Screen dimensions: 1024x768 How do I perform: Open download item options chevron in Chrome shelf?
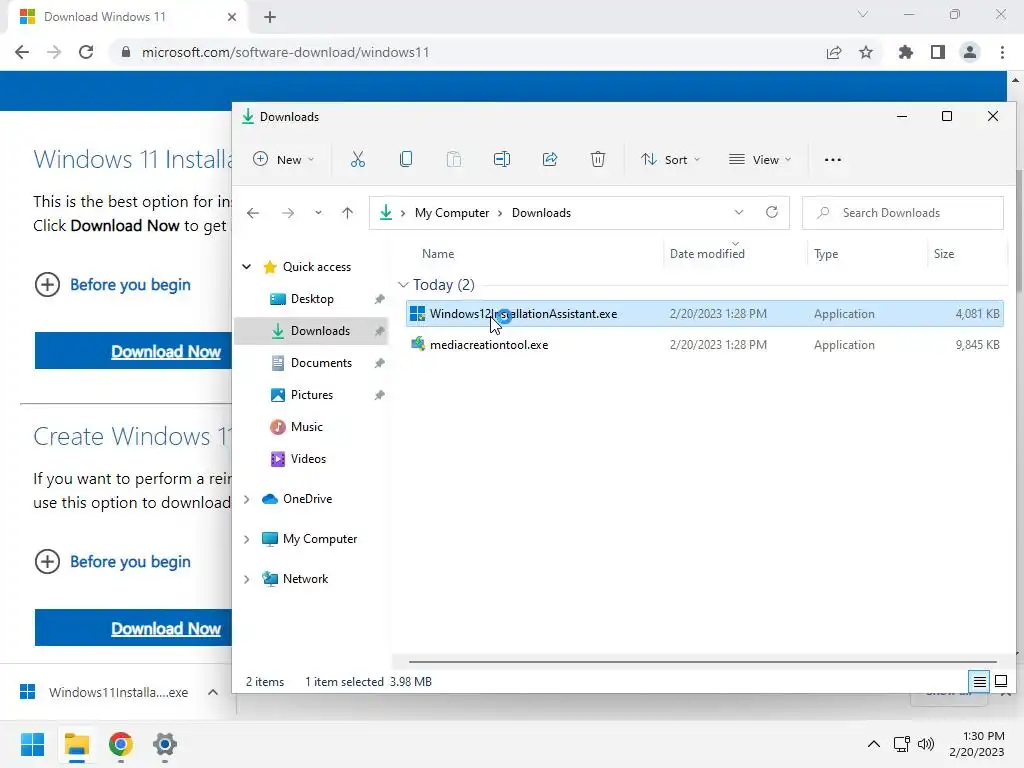coord(213,692)
